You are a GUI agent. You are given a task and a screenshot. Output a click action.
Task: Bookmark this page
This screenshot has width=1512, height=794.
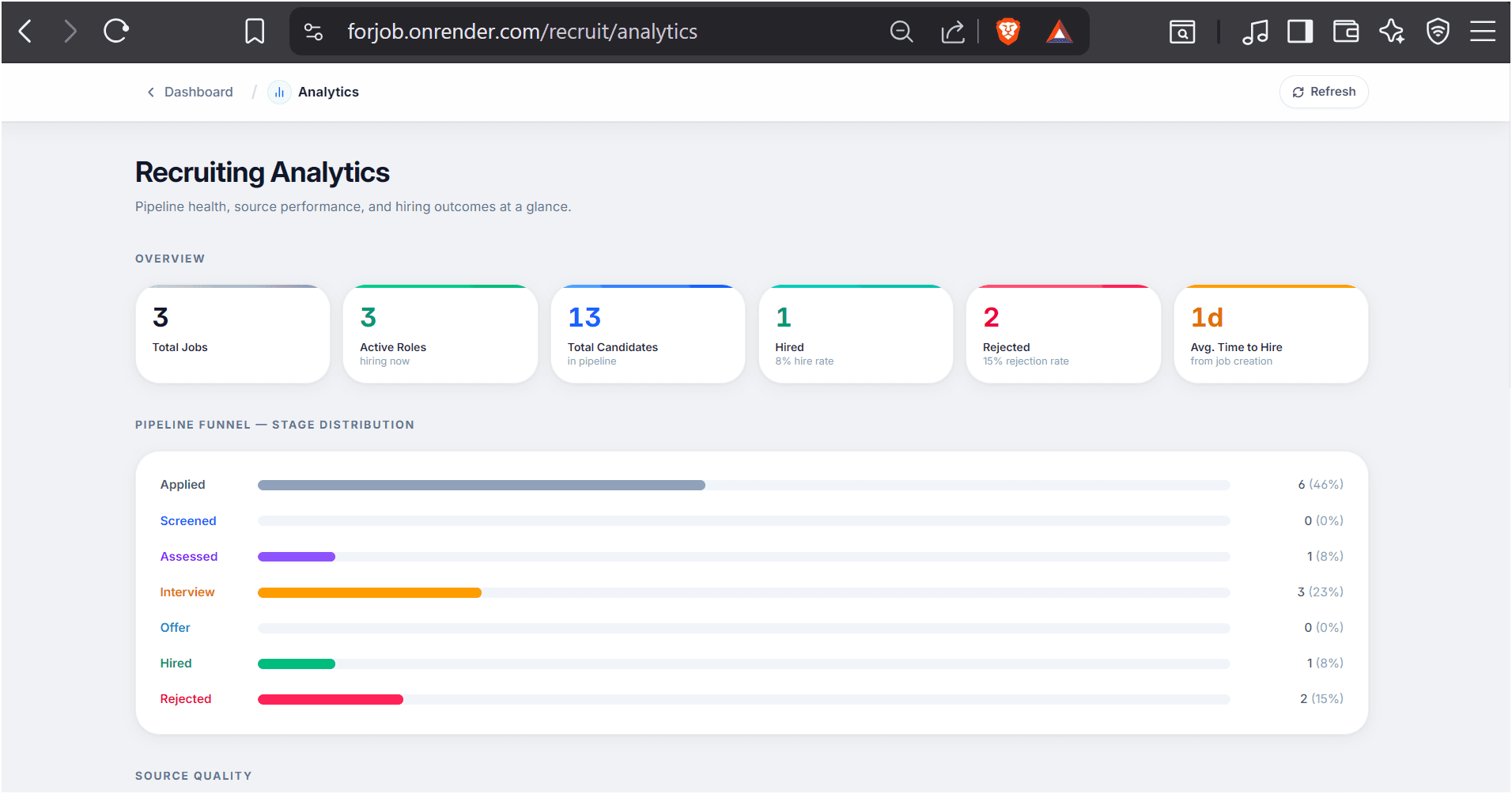255,32
